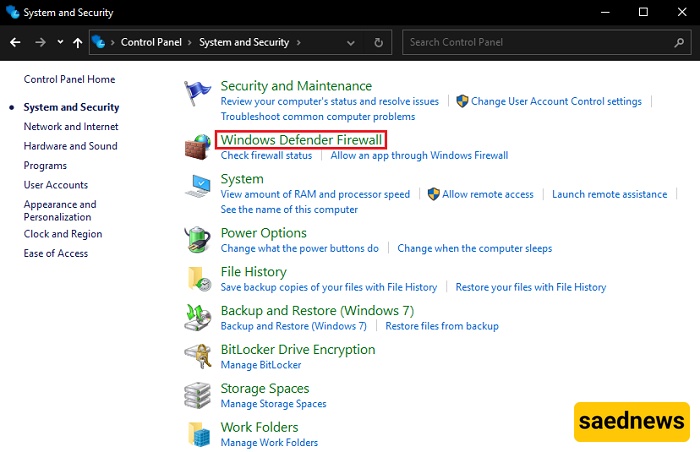This screenshot has height=452, width=700.
Task: Open the Storage Spaces drives icon
Action: pos(197,395)
